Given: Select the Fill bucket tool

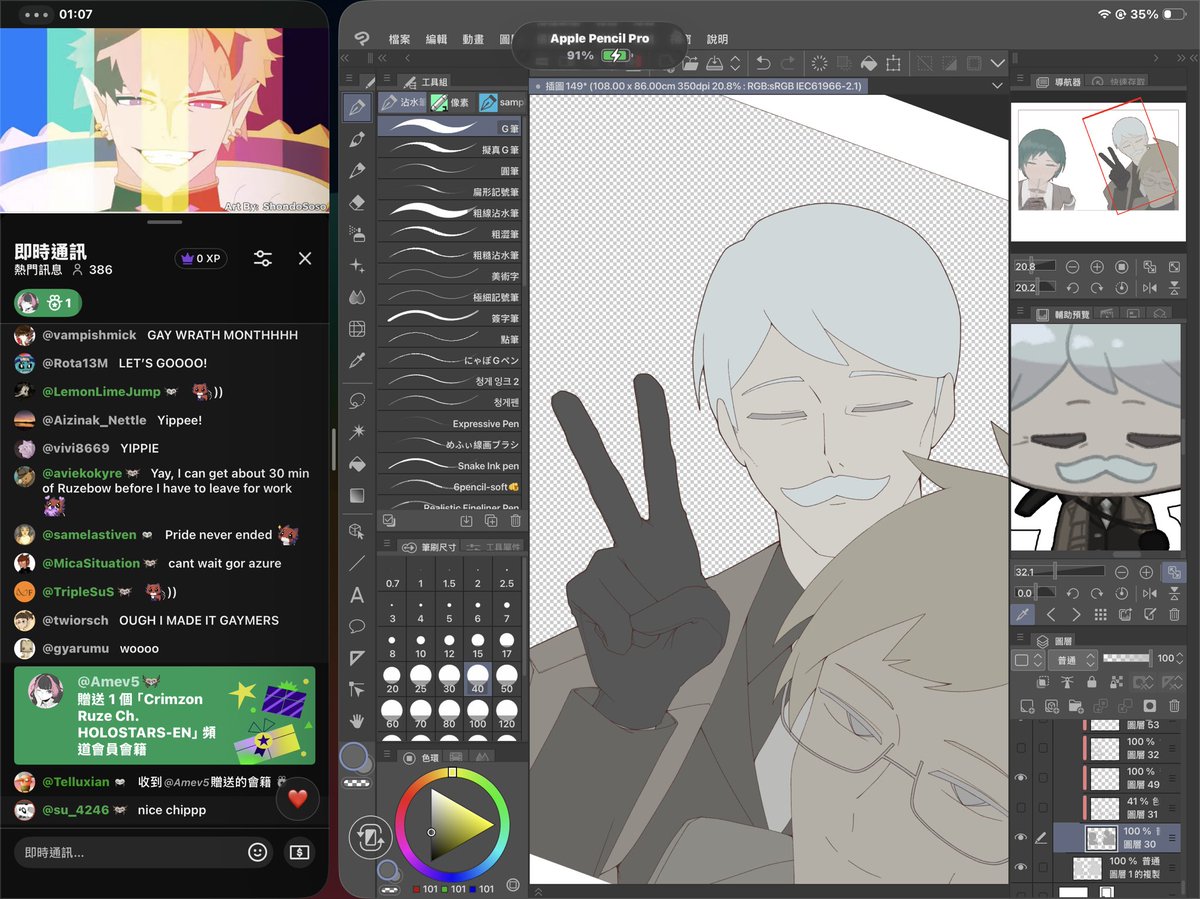Looking at the screenshot, I should 357,464.
